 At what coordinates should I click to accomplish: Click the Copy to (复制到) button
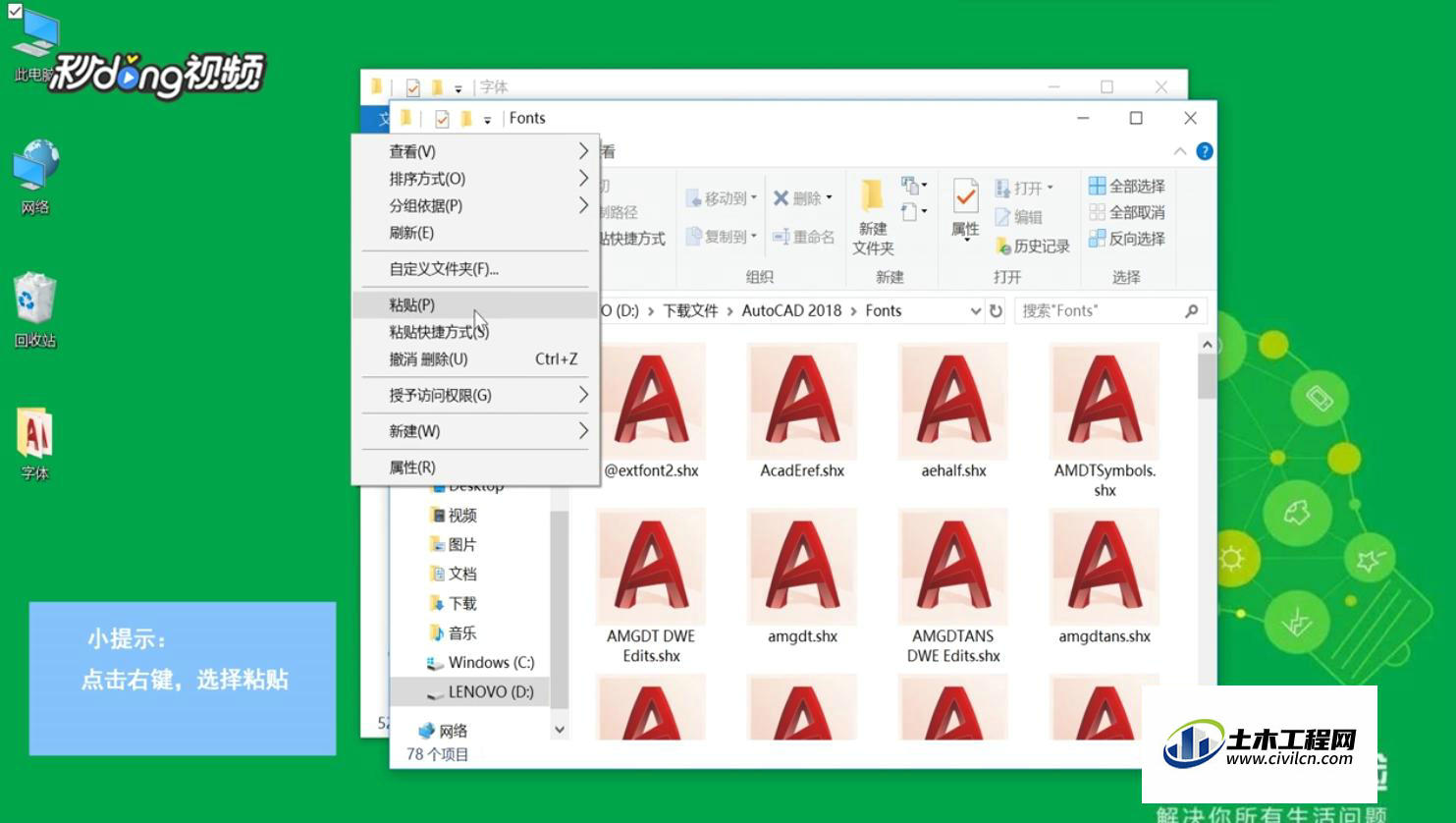(721, 237)
